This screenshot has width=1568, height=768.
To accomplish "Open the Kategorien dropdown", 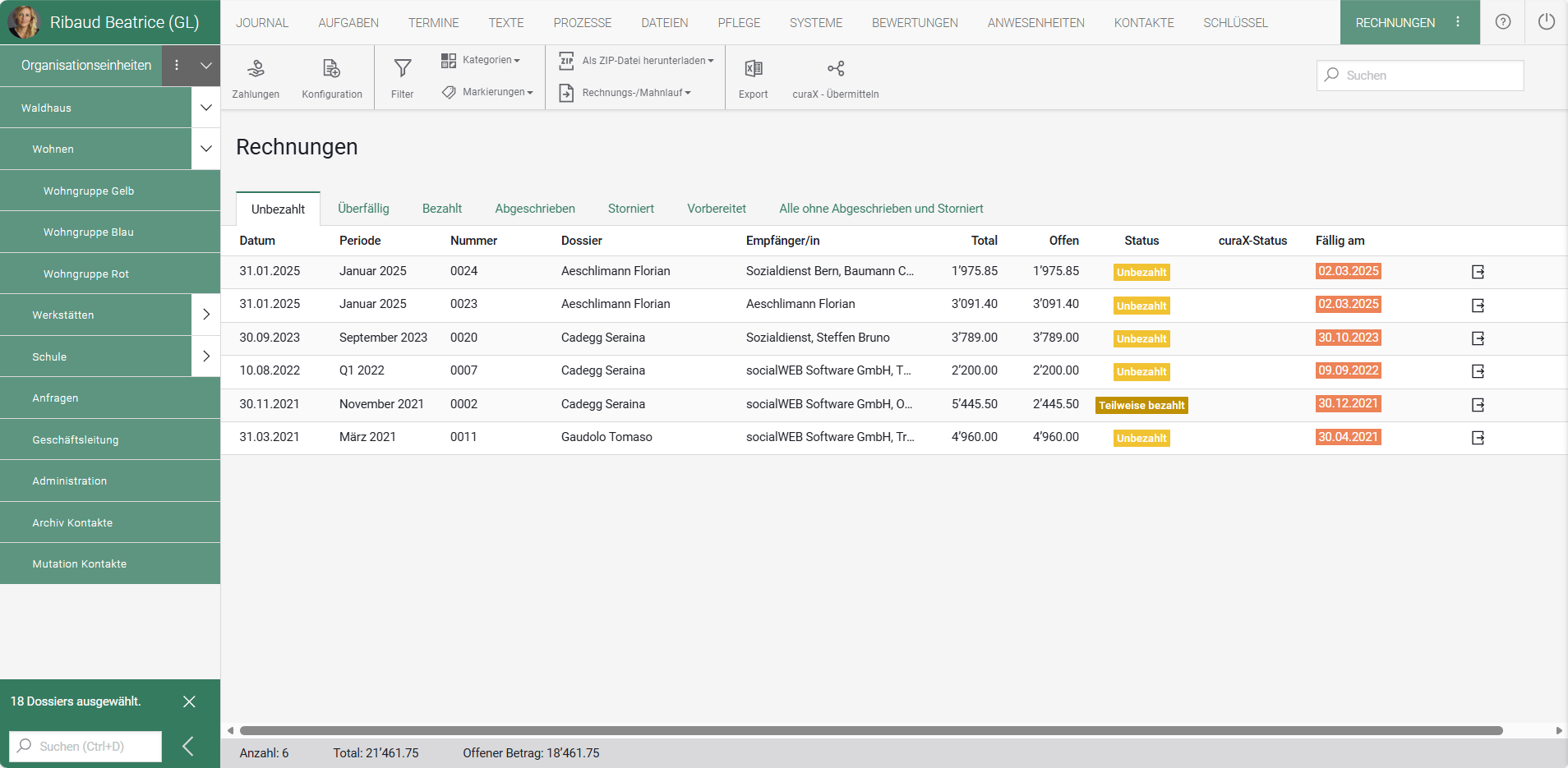I will pos(481,60).
